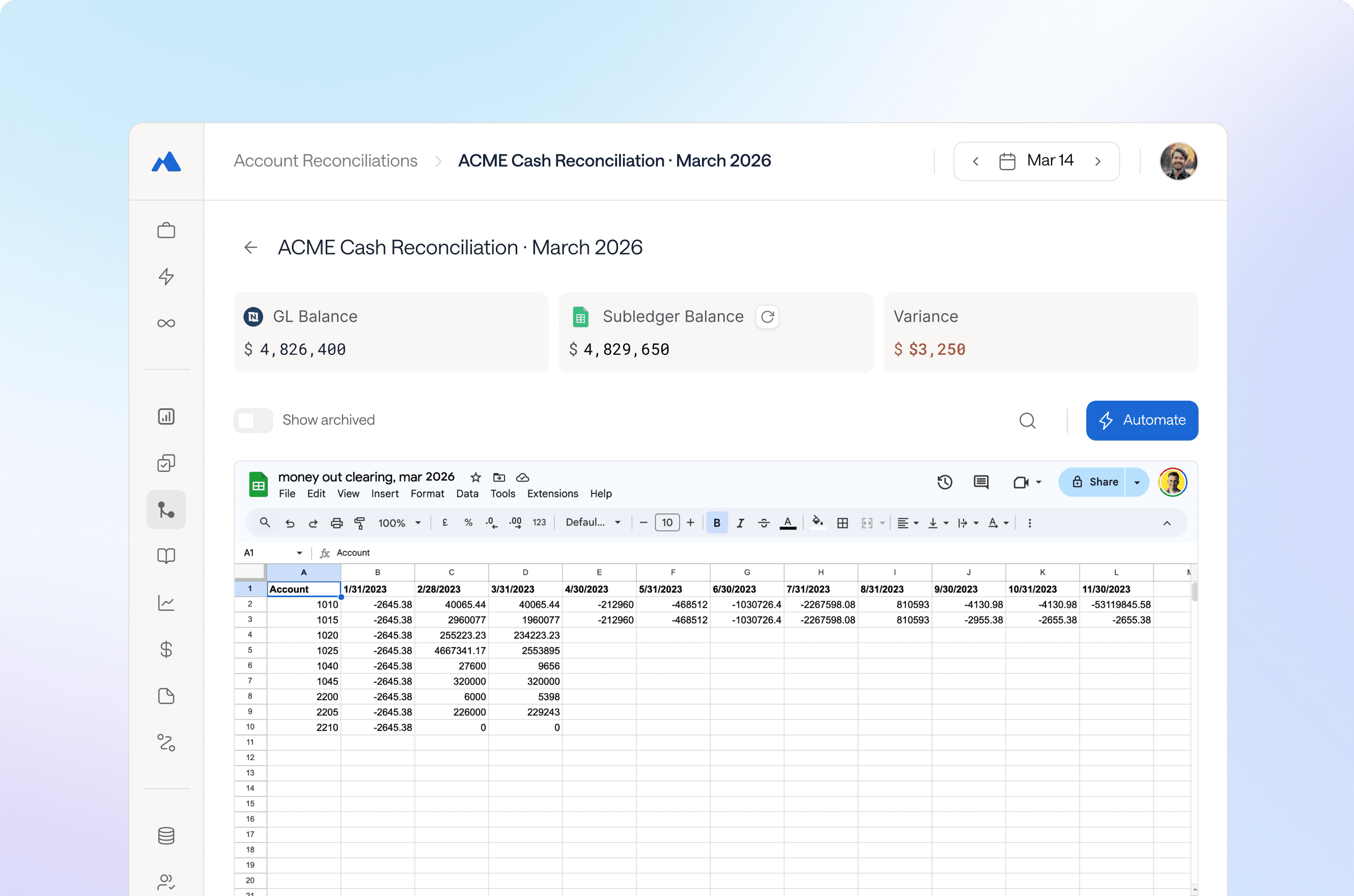1354x896 pixels.
Task: Click the Automate button
Action: pos(1141,421)
